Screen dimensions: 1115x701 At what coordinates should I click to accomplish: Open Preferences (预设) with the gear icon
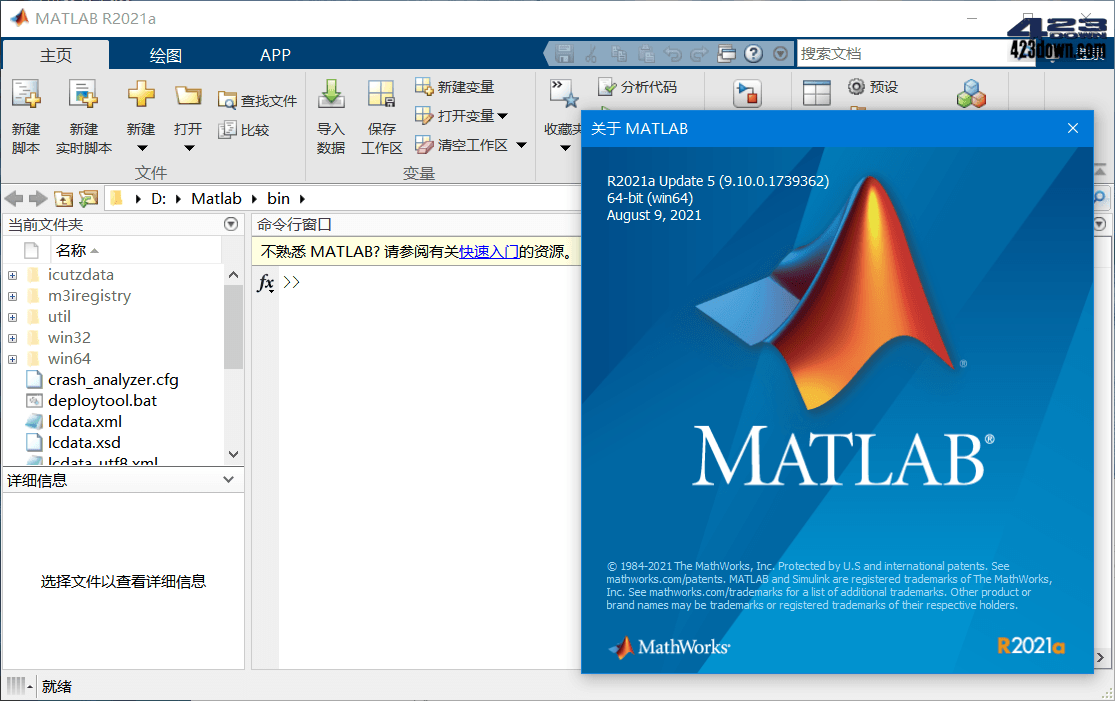[873, 87]
